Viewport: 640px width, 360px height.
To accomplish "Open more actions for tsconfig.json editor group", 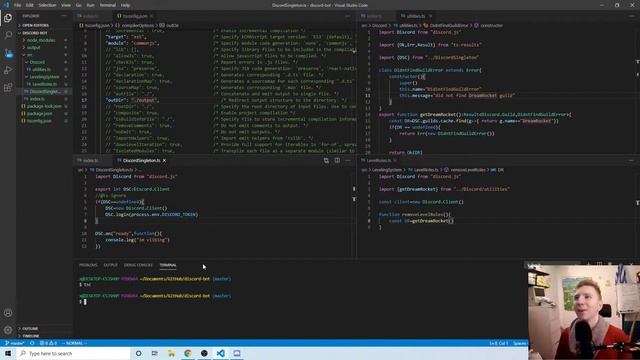I will point(348,16).
